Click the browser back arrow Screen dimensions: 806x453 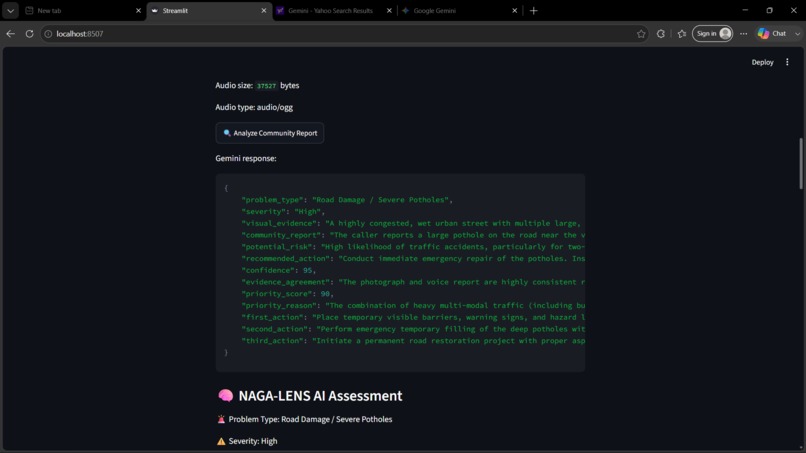(10, 33)
